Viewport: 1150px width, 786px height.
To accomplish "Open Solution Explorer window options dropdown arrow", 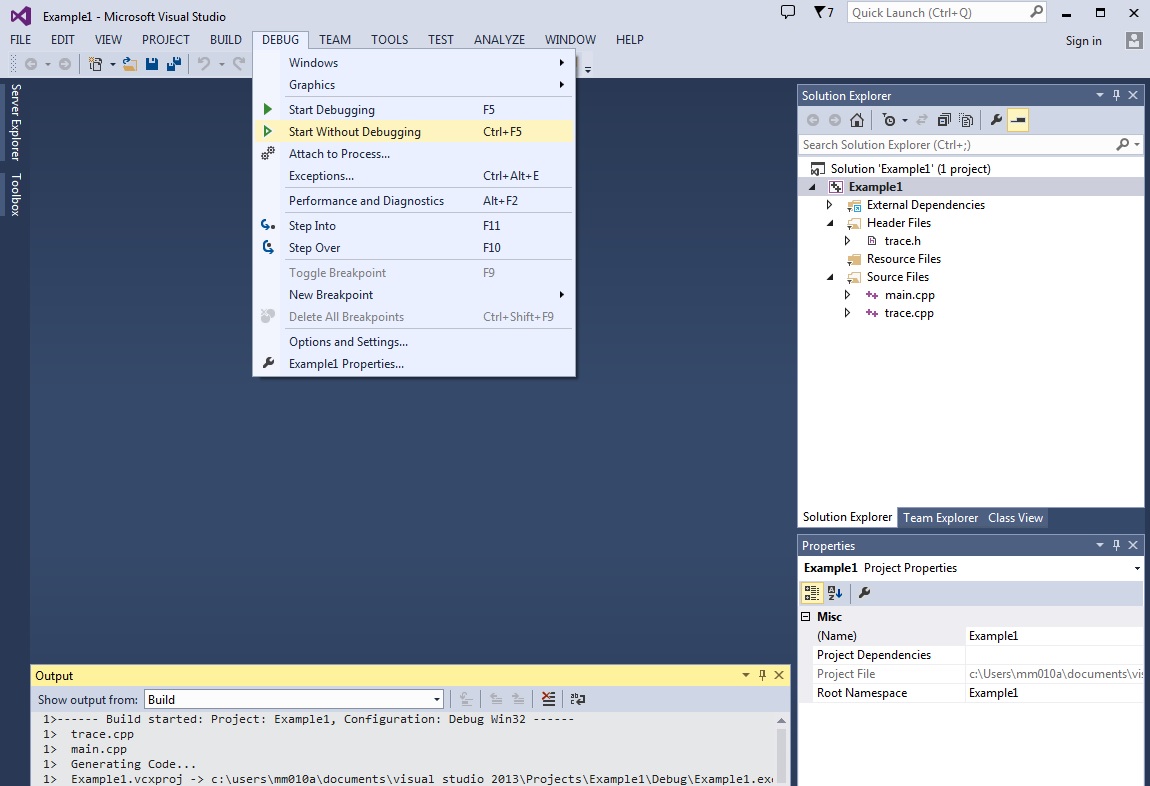I will (x=1099, y=95).
